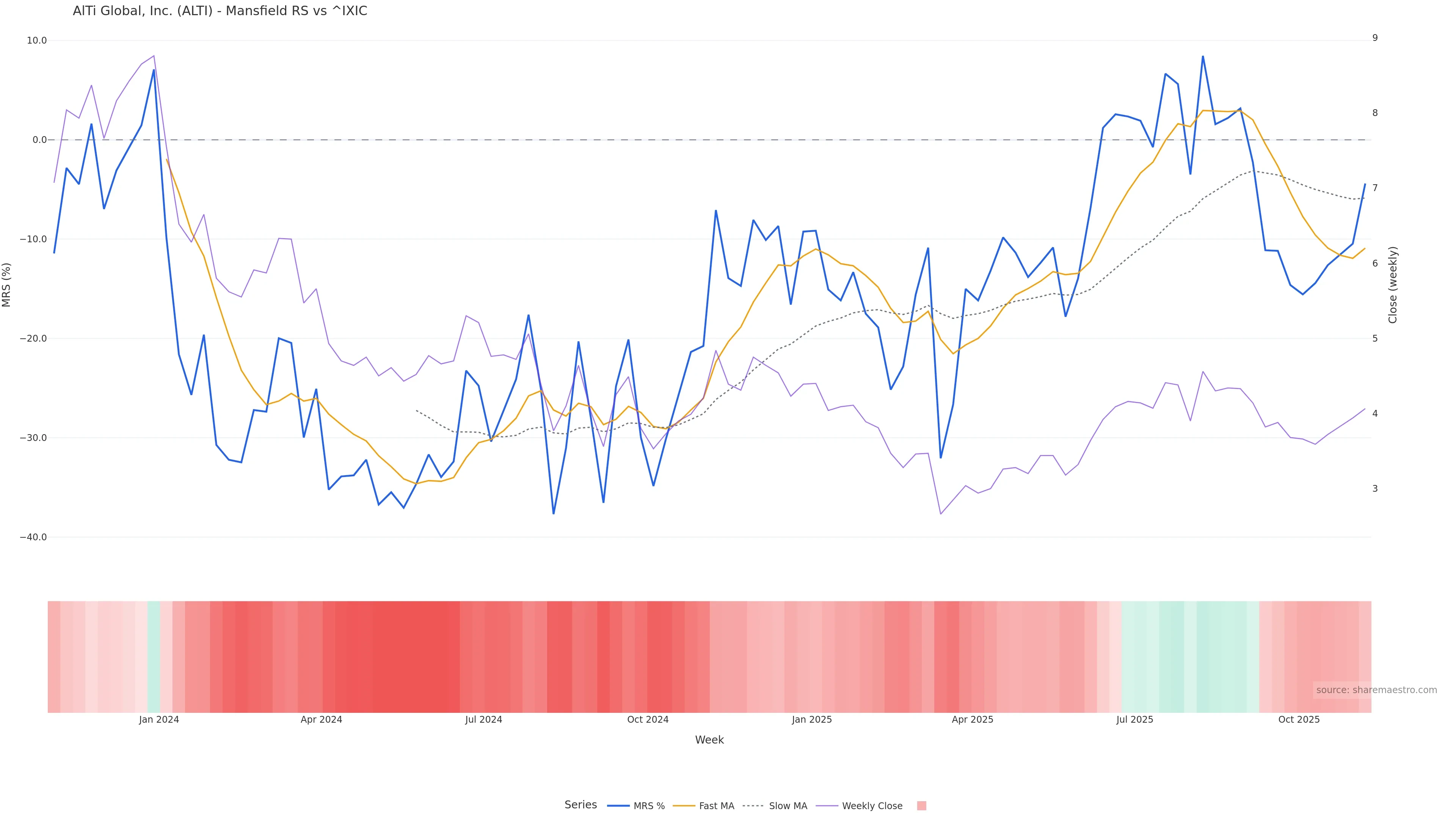
Task: Click the AlTi Global chart title
Action: [220, 11]
